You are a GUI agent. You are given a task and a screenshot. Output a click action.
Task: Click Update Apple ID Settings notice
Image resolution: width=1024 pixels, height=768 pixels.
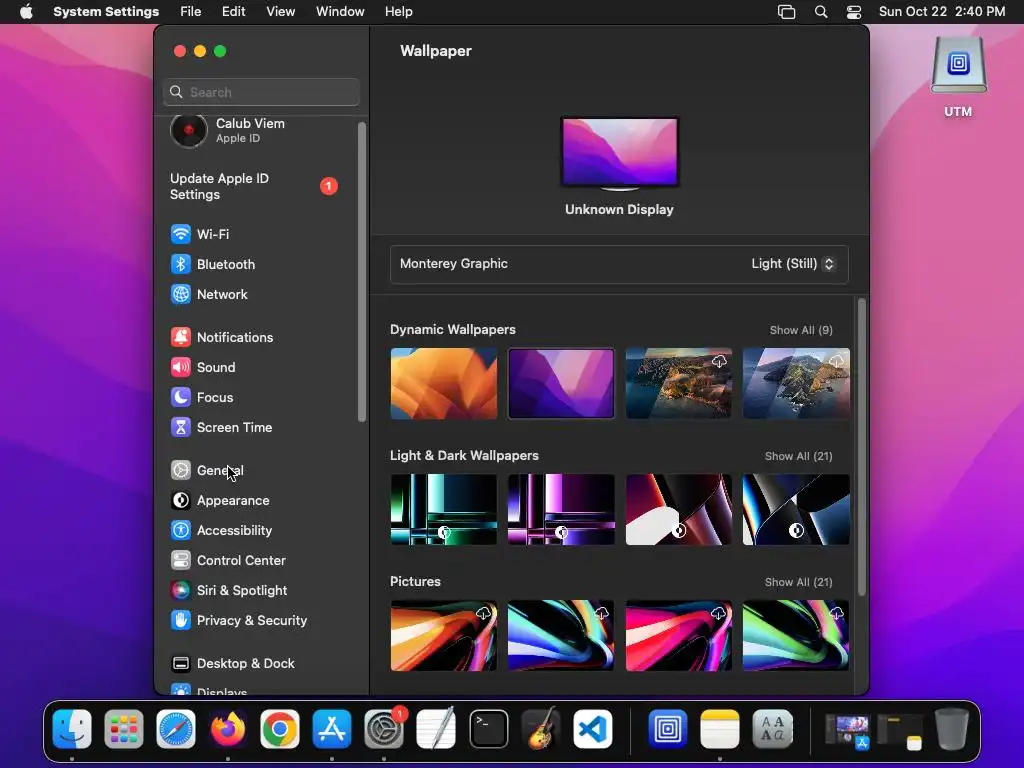253,186
